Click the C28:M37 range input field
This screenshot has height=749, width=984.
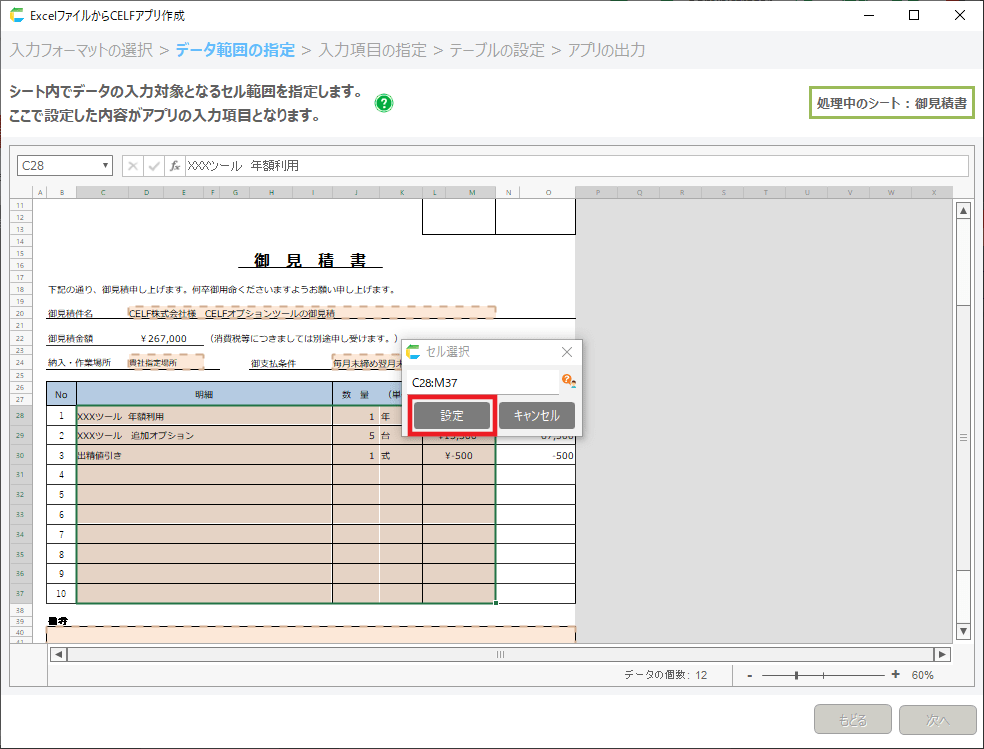coord(483,382)
